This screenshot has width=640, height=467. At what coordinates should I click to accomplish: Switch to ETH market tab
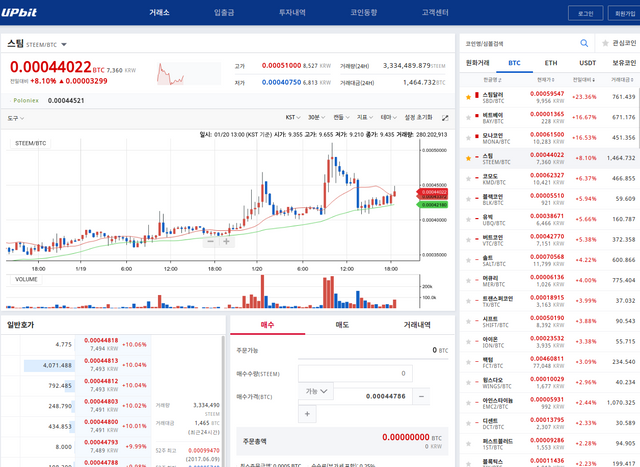[x=551, y=63]
